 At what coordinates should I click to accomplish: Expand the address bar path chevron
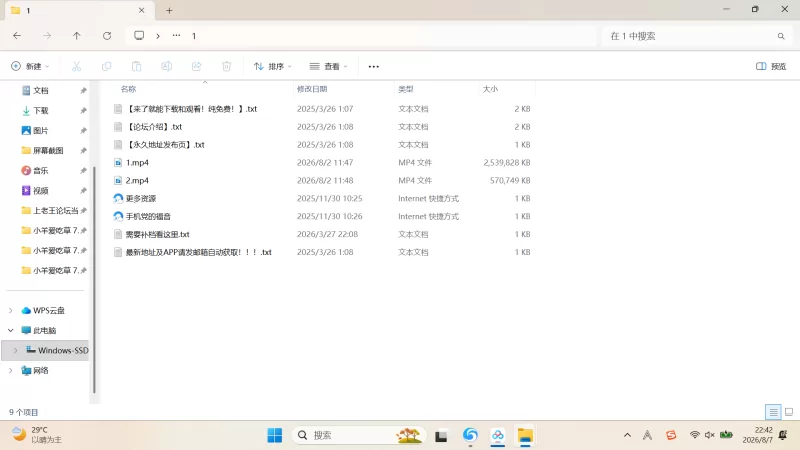pos(158,36)
